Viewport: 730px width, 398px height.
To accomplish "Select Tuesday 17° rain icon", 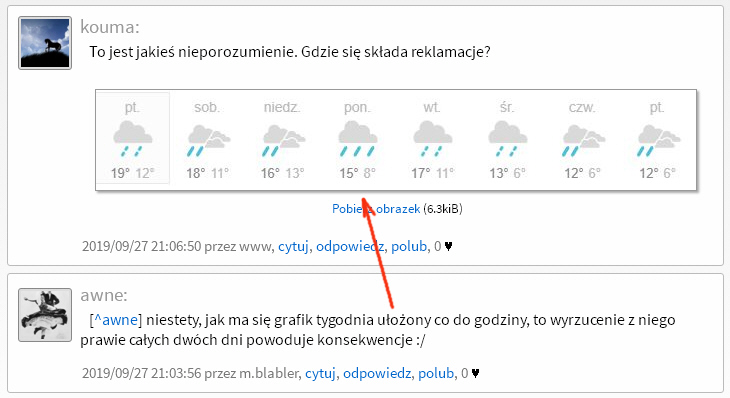I will 433,139.
